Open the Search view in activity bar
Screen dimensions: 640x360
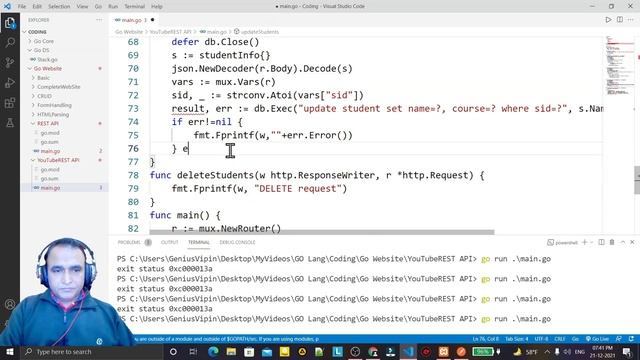[x=10, y=42]
